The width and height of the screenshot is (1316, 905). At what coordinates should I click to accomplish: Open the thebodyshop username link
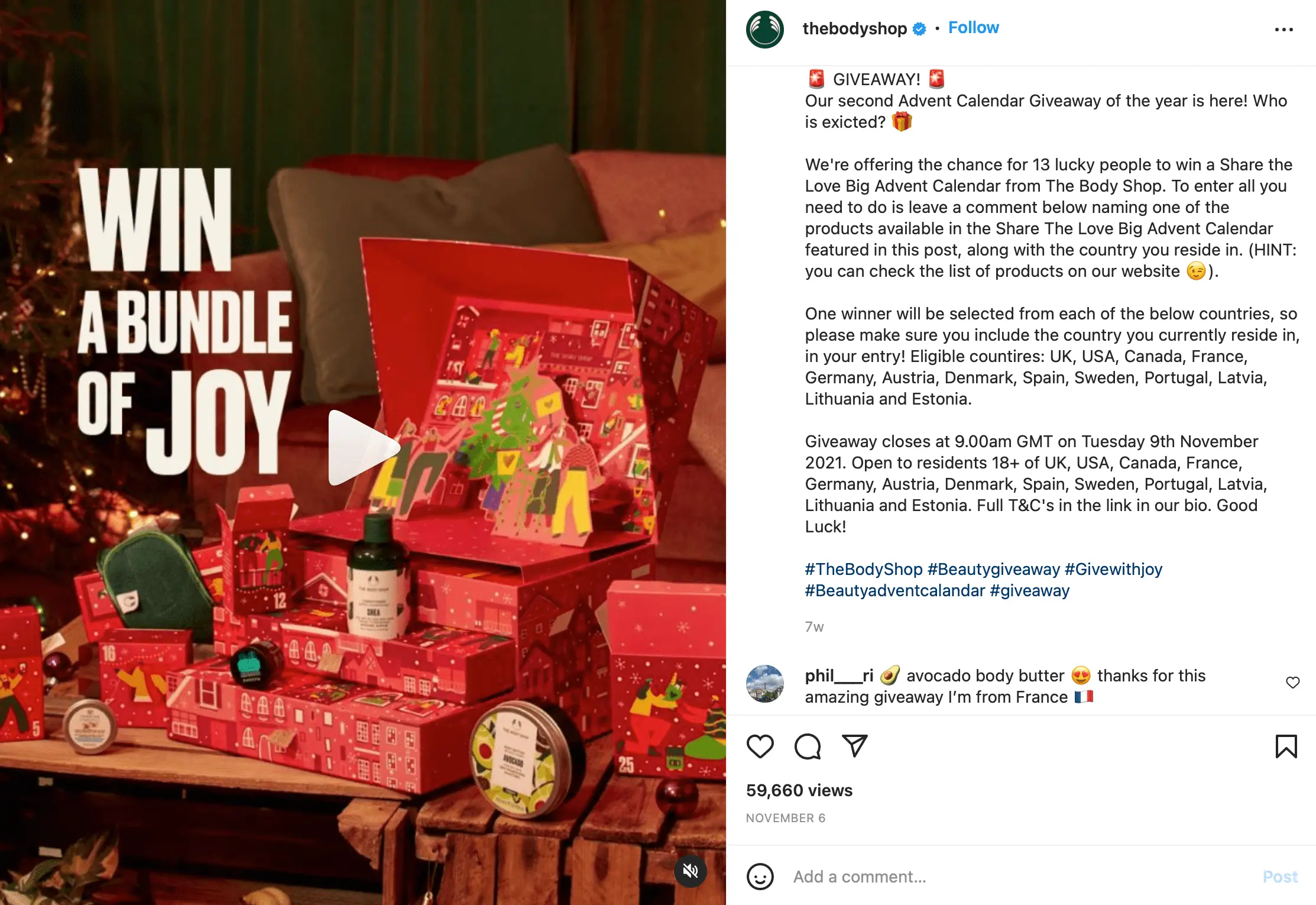[854, 28]
